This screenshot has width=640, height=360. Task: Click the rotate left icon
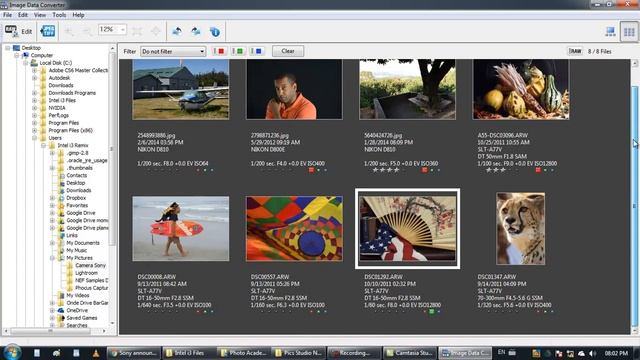(177, 31)
